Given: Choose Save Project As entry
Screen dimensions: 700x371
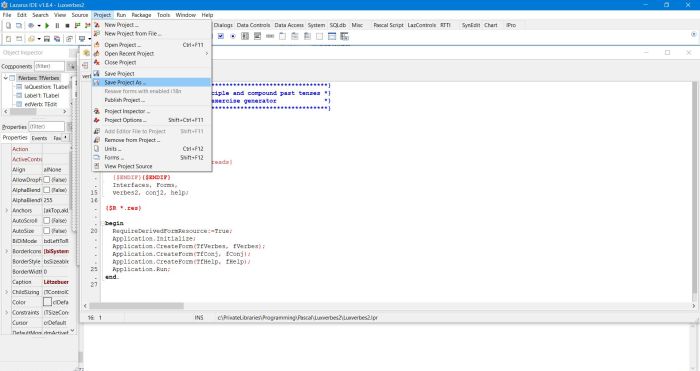Looking at the screenshot, I should pyautogui.click(x=151, y=83).
